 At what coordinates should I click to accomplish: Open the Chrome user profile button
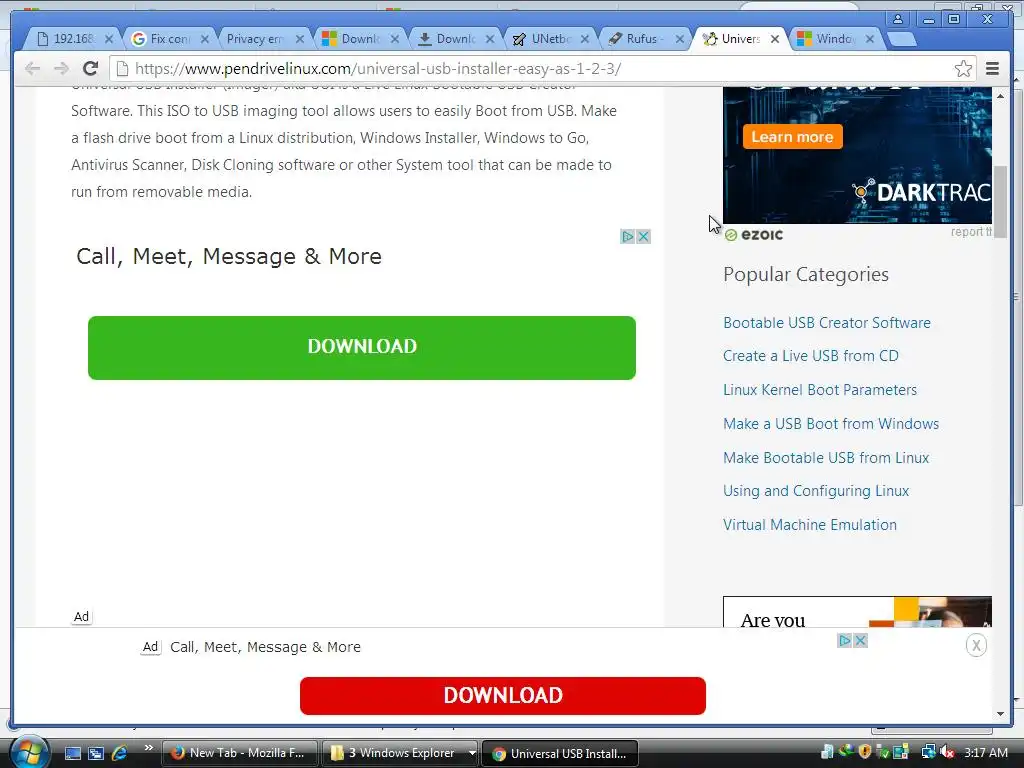click(x=898, y=19)
